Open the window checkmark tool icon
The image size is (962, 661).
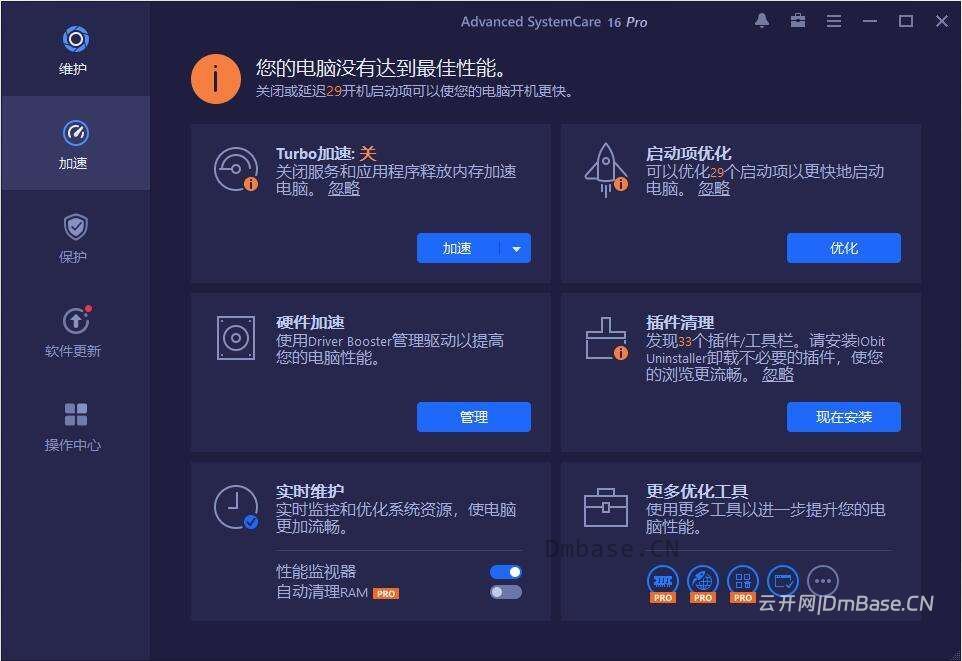coord(783,581)
